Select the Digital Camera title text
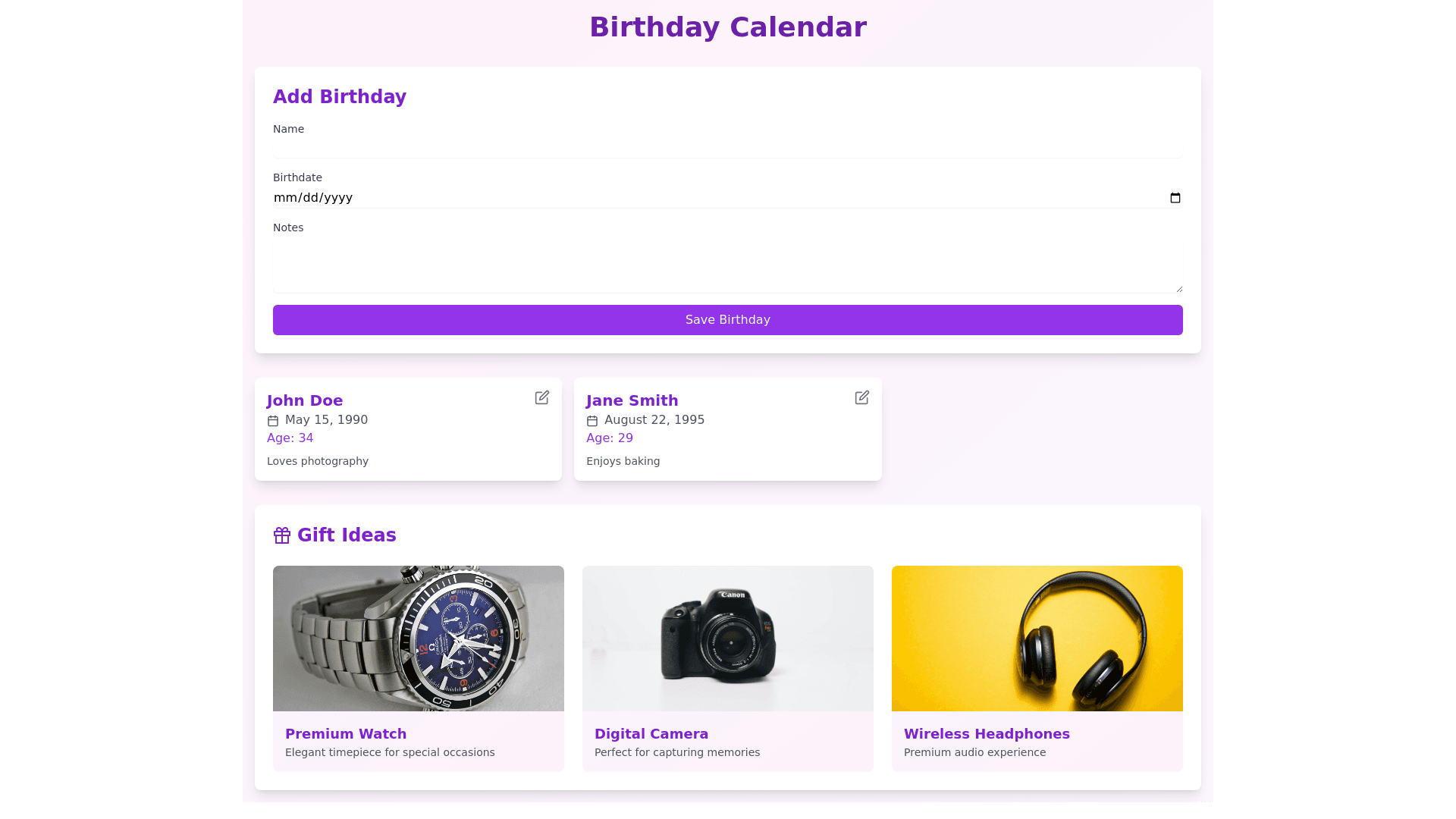 [x=651, y=734]
